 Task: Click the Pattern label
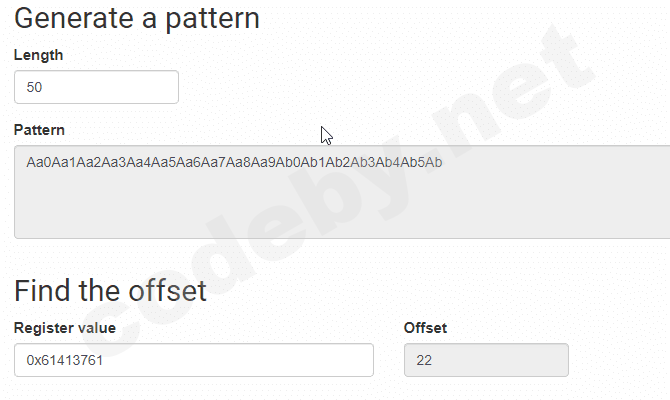[39, 130]
